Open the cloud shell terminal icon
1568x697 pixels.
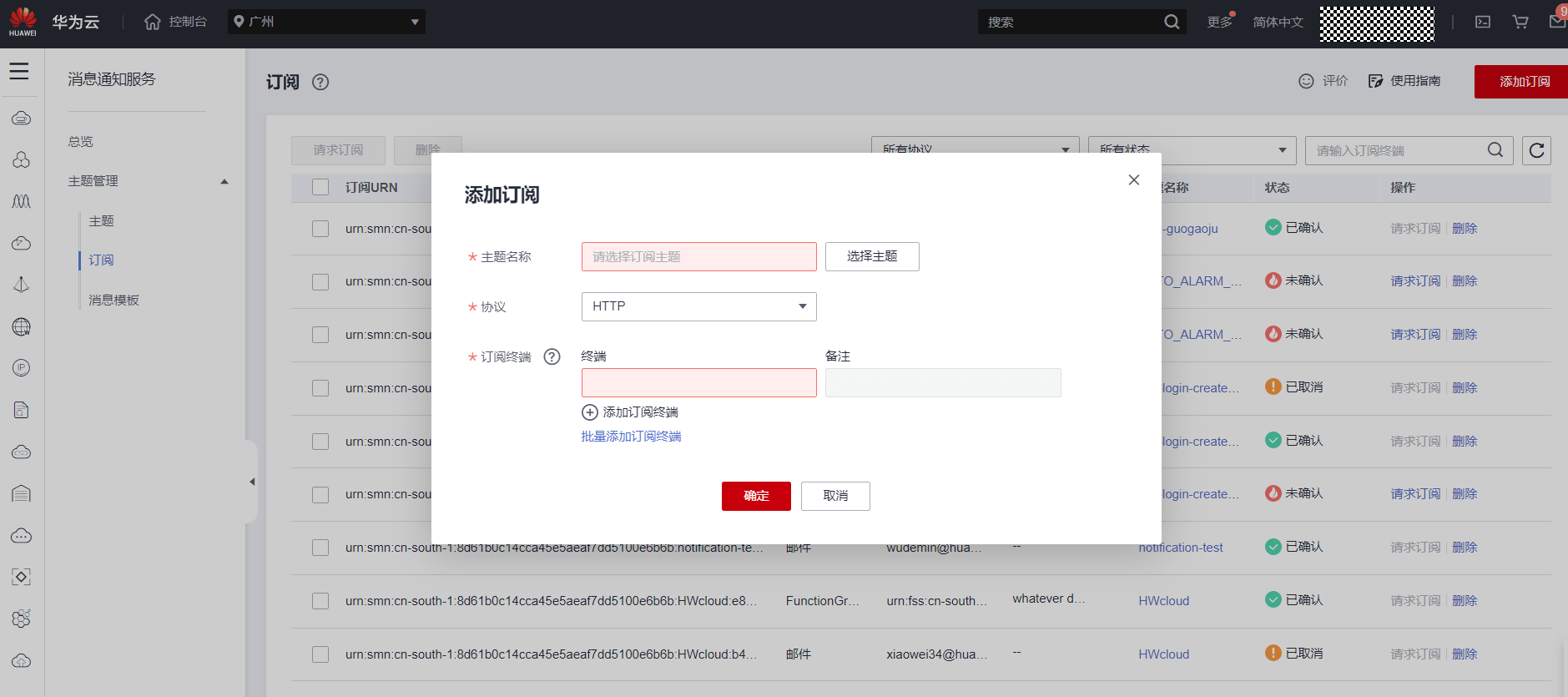(1483, 22)
